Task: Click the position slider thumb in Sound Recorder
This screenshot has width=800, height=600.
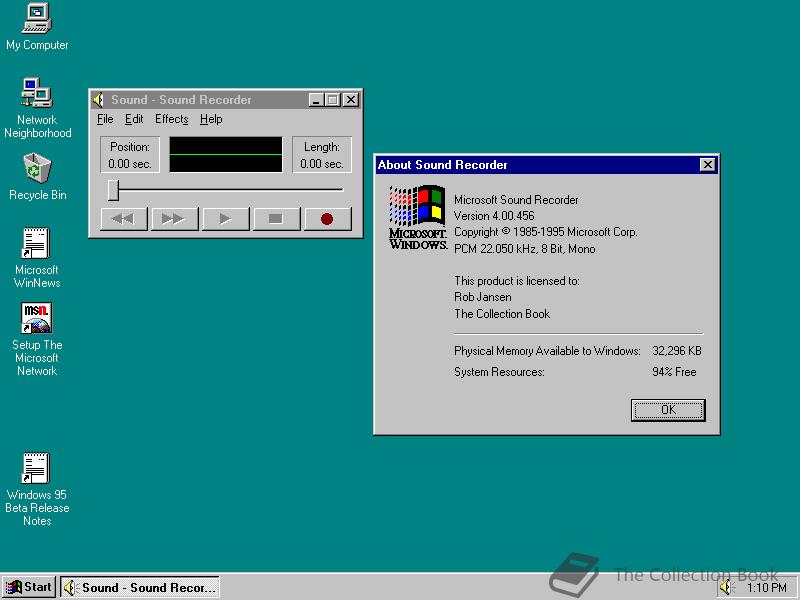Action: click(114, 190)
